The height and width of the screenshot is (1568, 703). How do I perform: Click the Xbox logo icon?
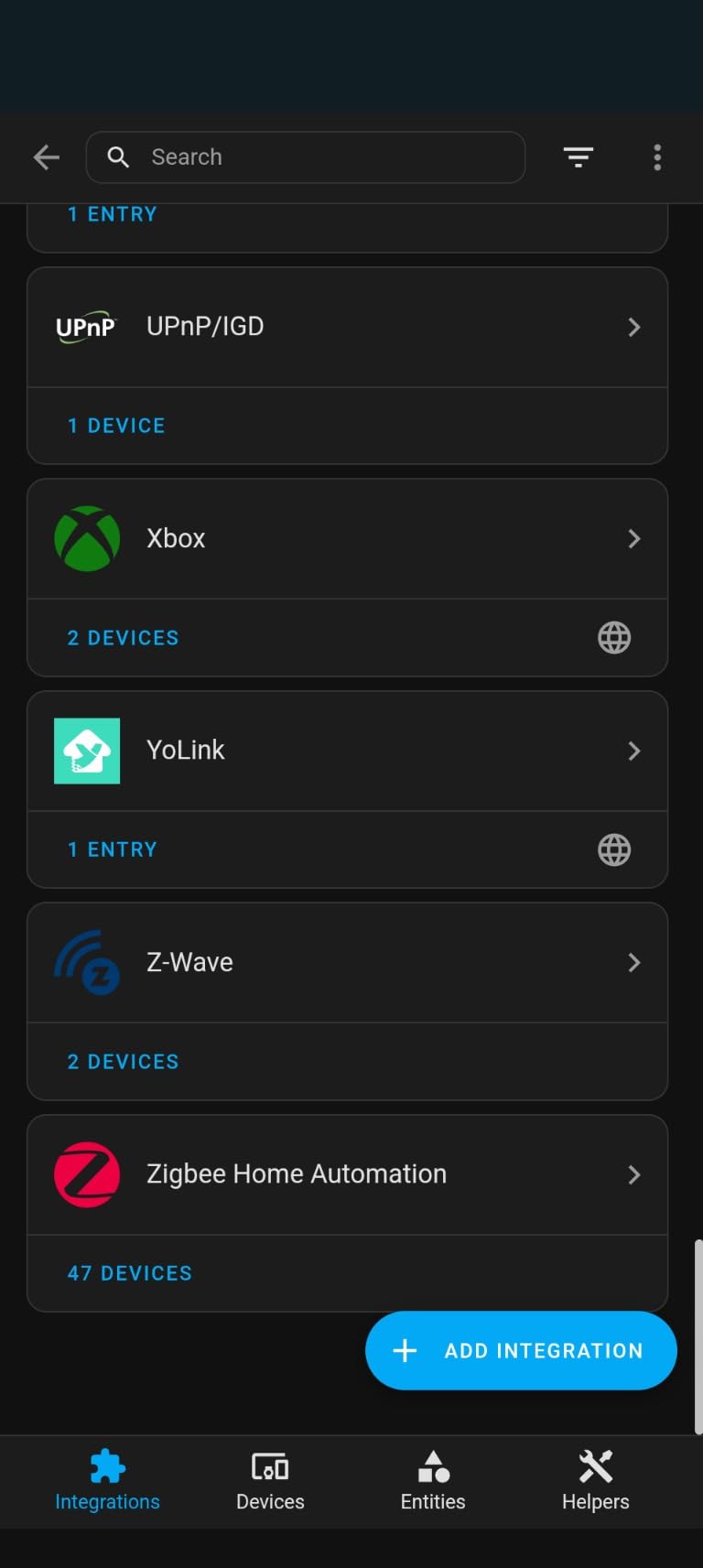point(87,538)
